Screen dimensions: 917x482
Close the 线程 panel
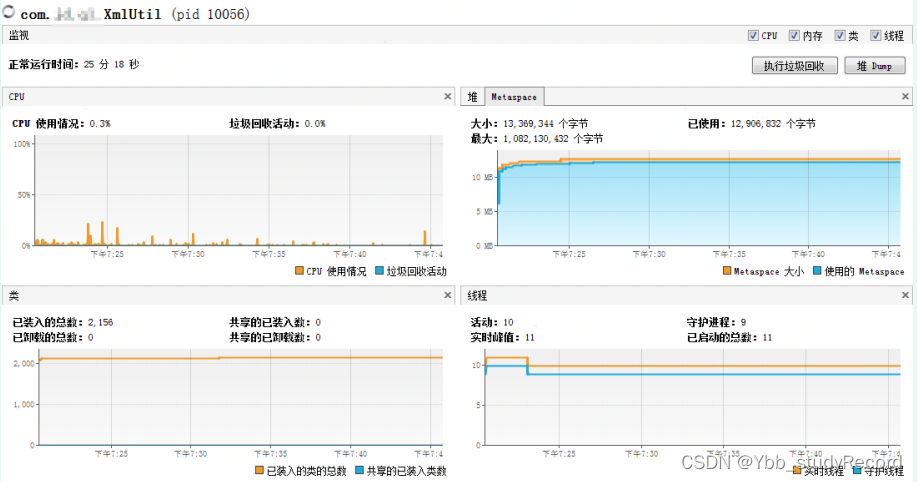905,295
